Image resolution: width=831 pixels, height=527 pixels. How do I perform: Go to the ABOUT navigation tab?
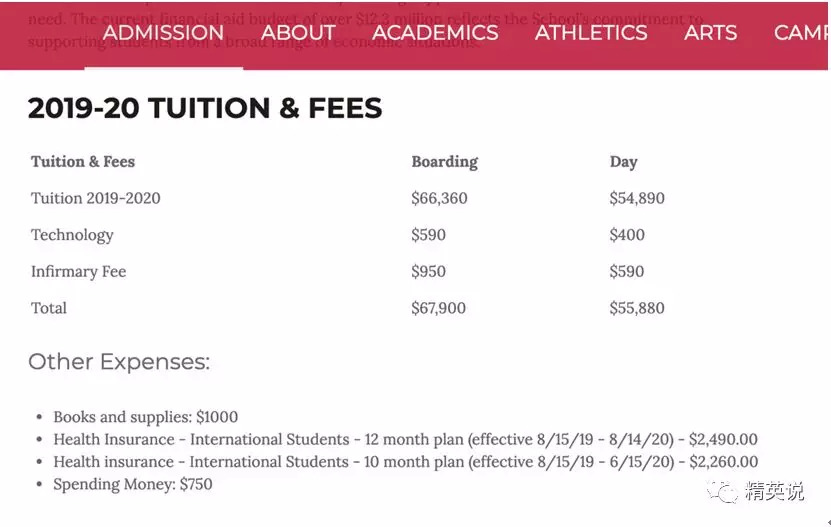tap(298, 32)
